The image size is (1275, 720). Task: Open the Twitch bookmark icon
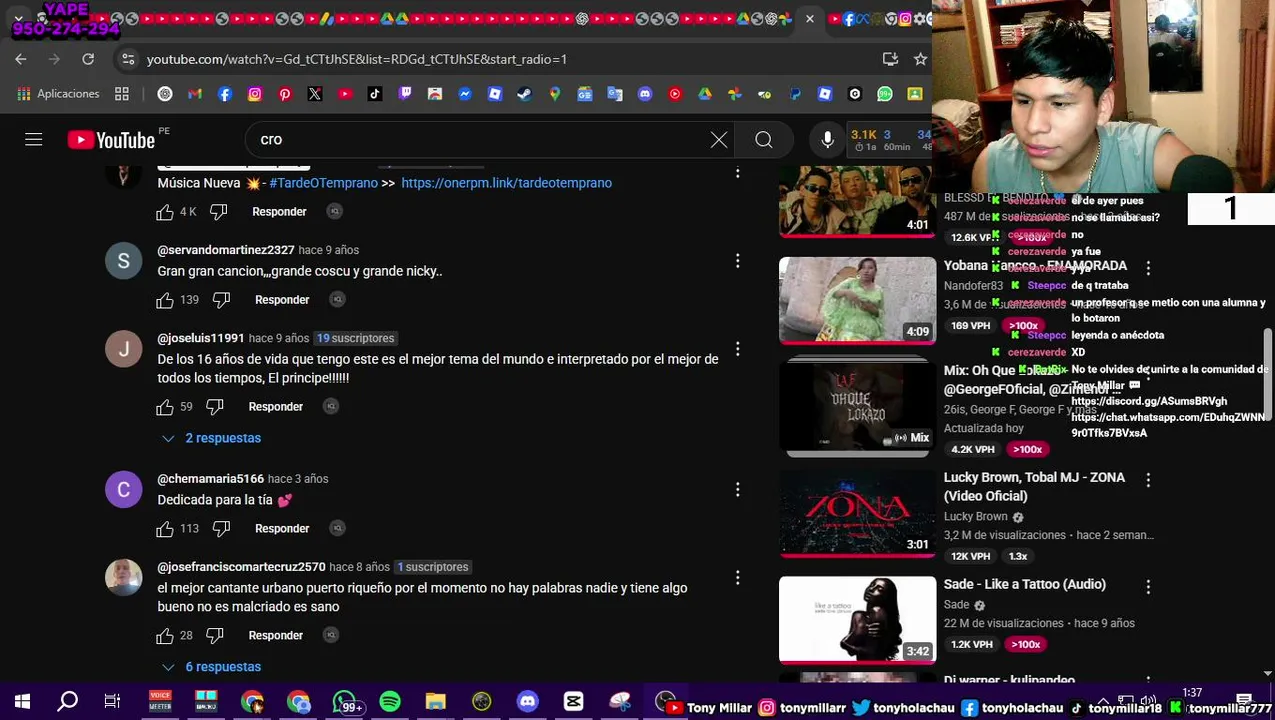(x=405, y=94)
